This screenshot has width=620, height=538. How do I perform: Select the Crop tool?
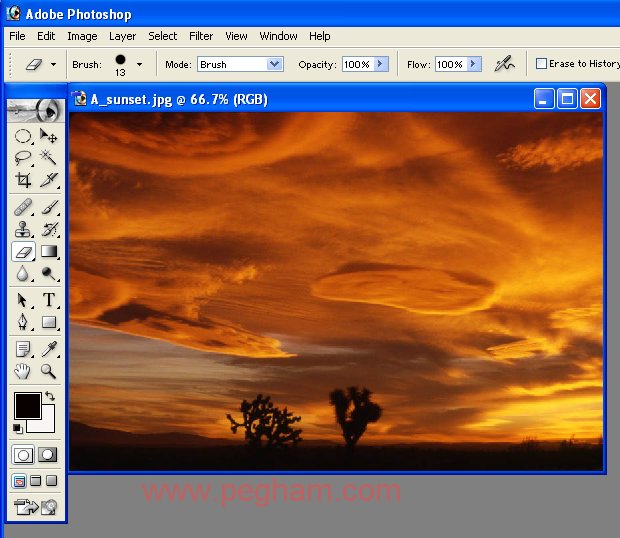[x=23, y=180]
